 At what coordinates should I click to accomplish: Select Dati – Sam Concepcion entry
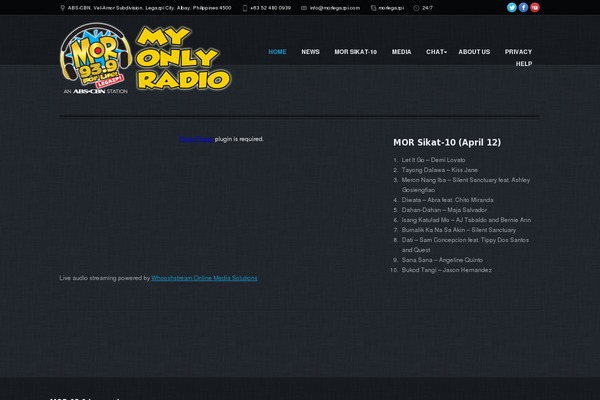coord(465,245)
